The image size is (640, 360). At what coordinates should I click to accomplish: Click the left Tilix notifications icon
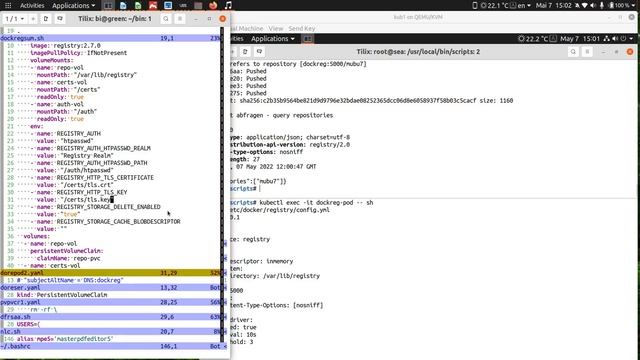60,19
